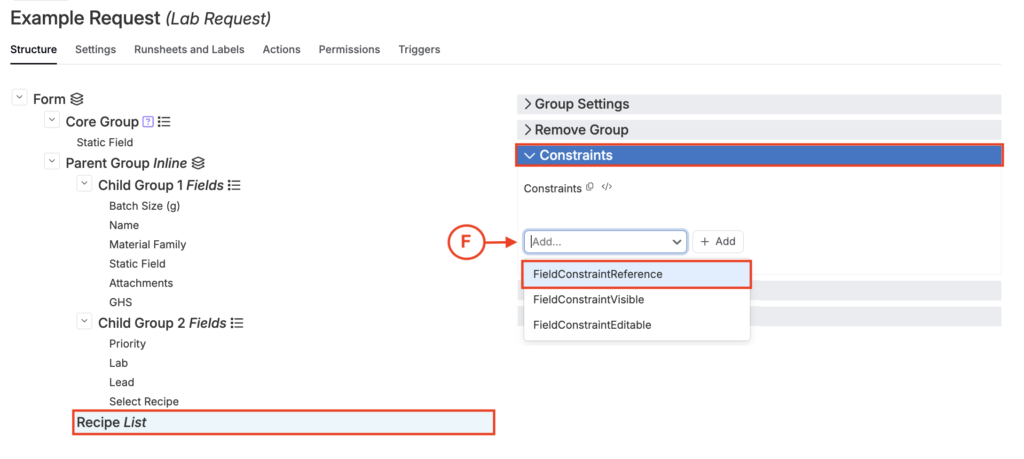Viewport: 1024px width, 459px height.
Task: Collapse the Form tree node
Action: pos(19,98)
